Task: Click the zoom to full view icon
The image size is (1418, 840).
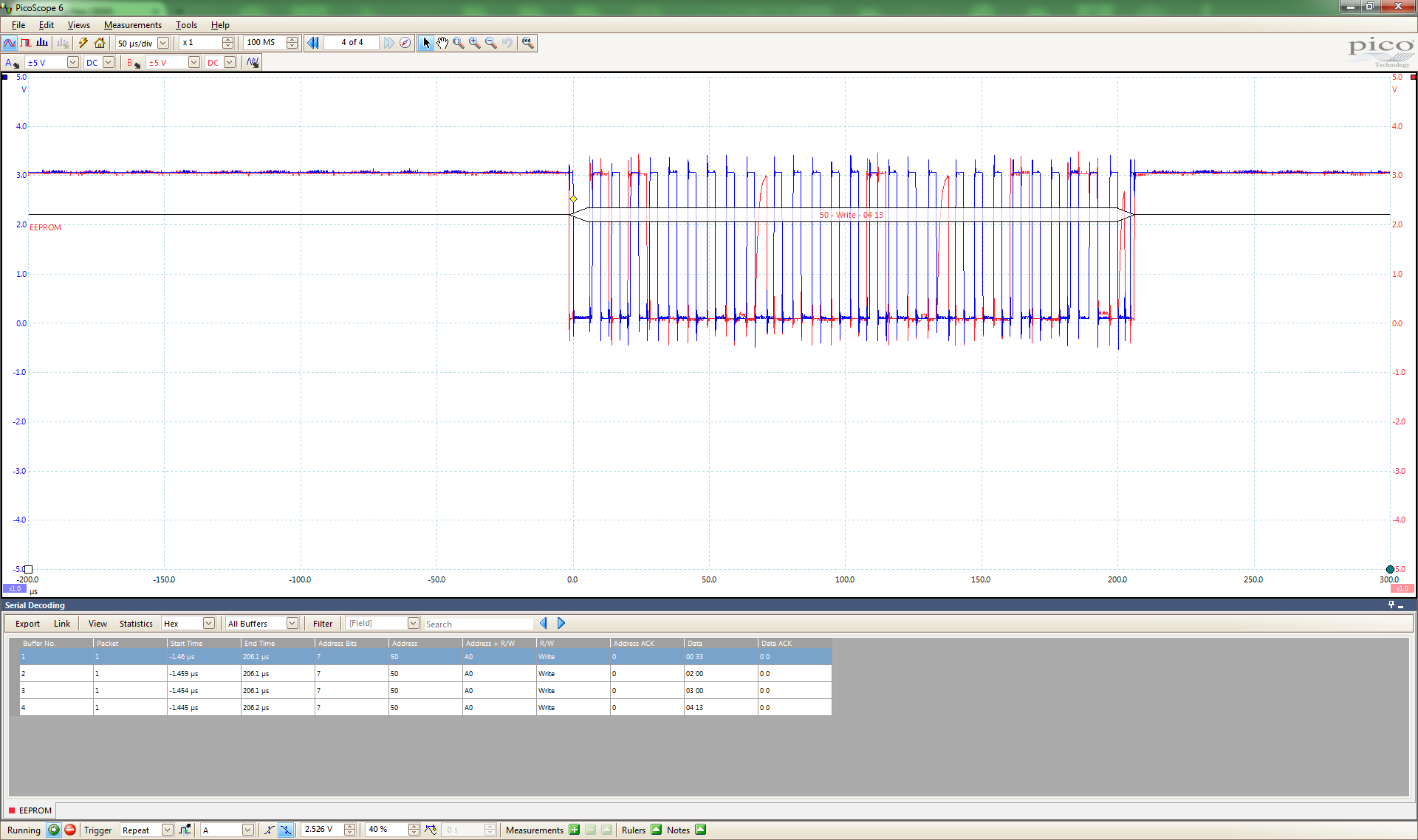Action: 527,43
